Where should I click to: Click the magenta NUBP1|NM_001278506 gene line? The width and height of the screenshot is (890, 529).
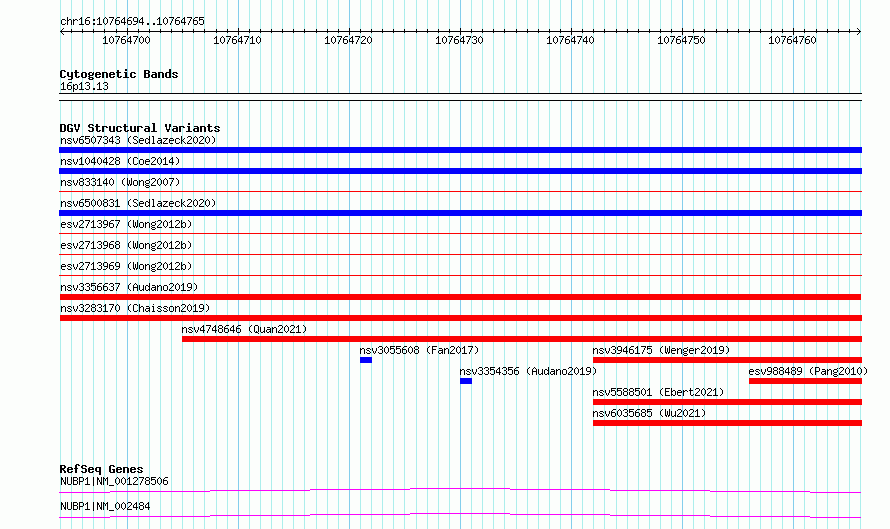pyautogui.click(x=460, y=490)
